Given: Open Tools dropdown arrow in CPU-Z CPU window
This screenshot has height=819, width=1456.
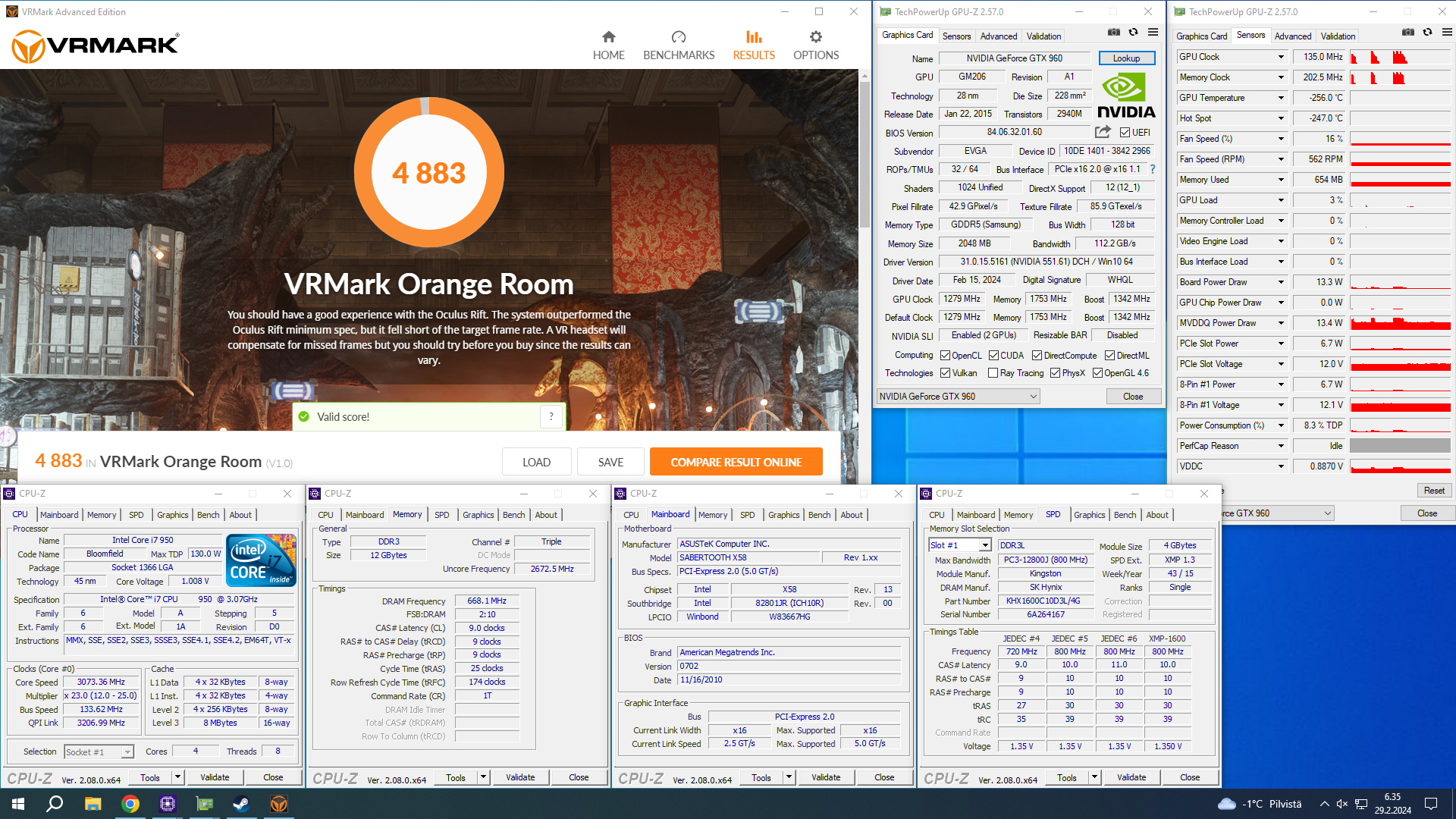Looking at the screenshot, I should point(177,777).
